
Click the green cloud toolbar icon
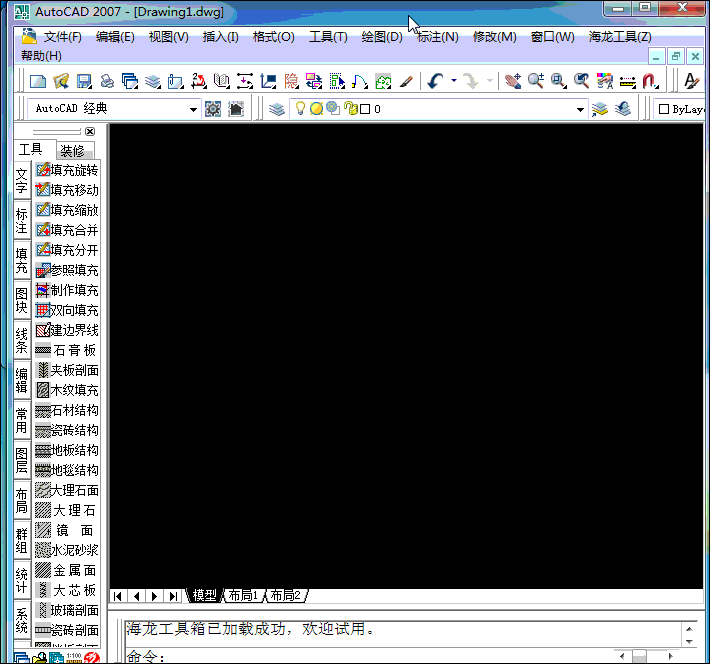tap(383, 82)
